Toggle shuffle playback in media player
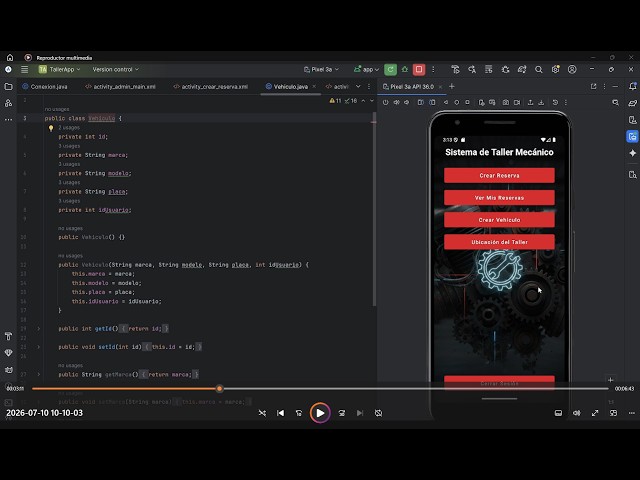Image resolution: width=640 pixels, height=480 pixels. (262, 413)
